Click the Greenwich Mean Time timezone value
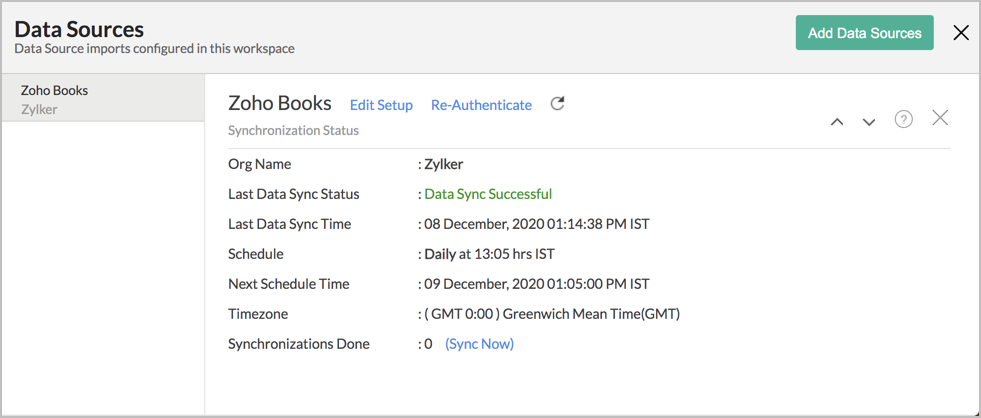Viewport: 981px width, 418px height. (552, 314)
